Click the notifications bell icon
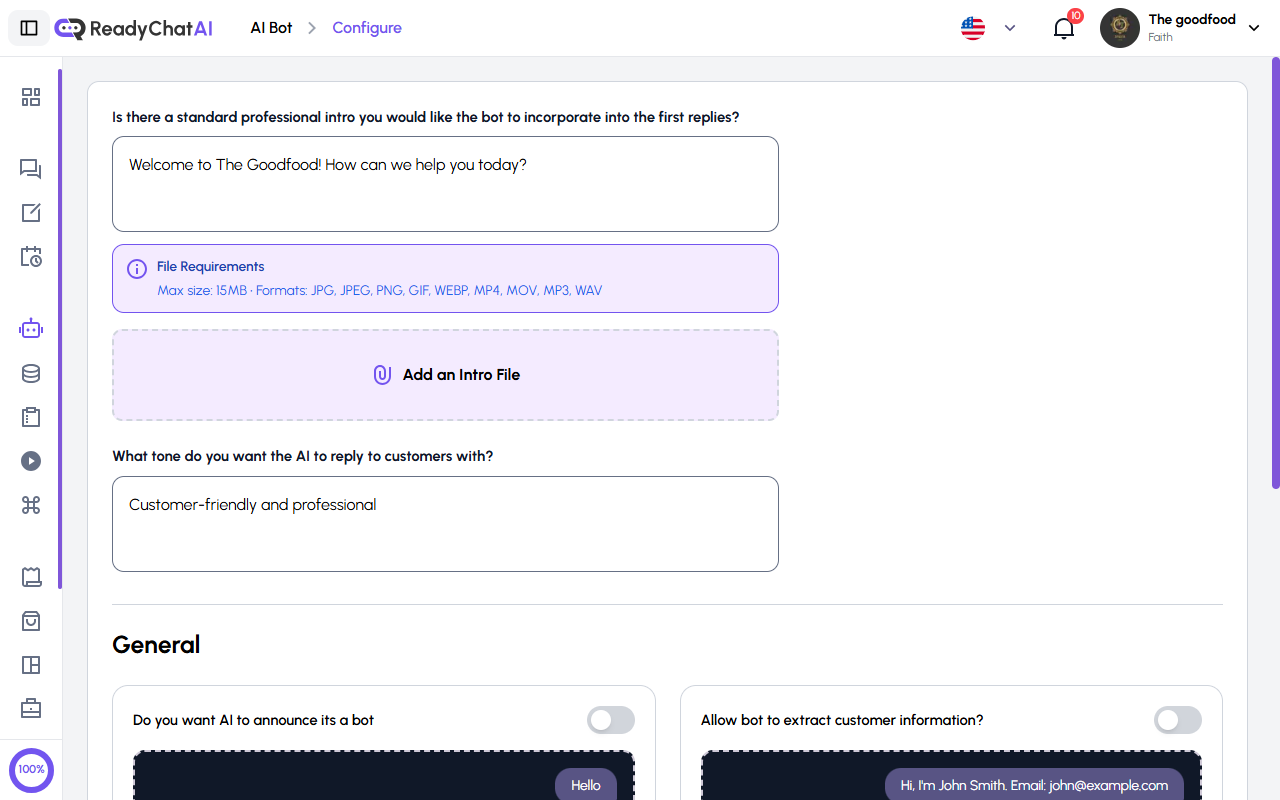 (1063, 28)
